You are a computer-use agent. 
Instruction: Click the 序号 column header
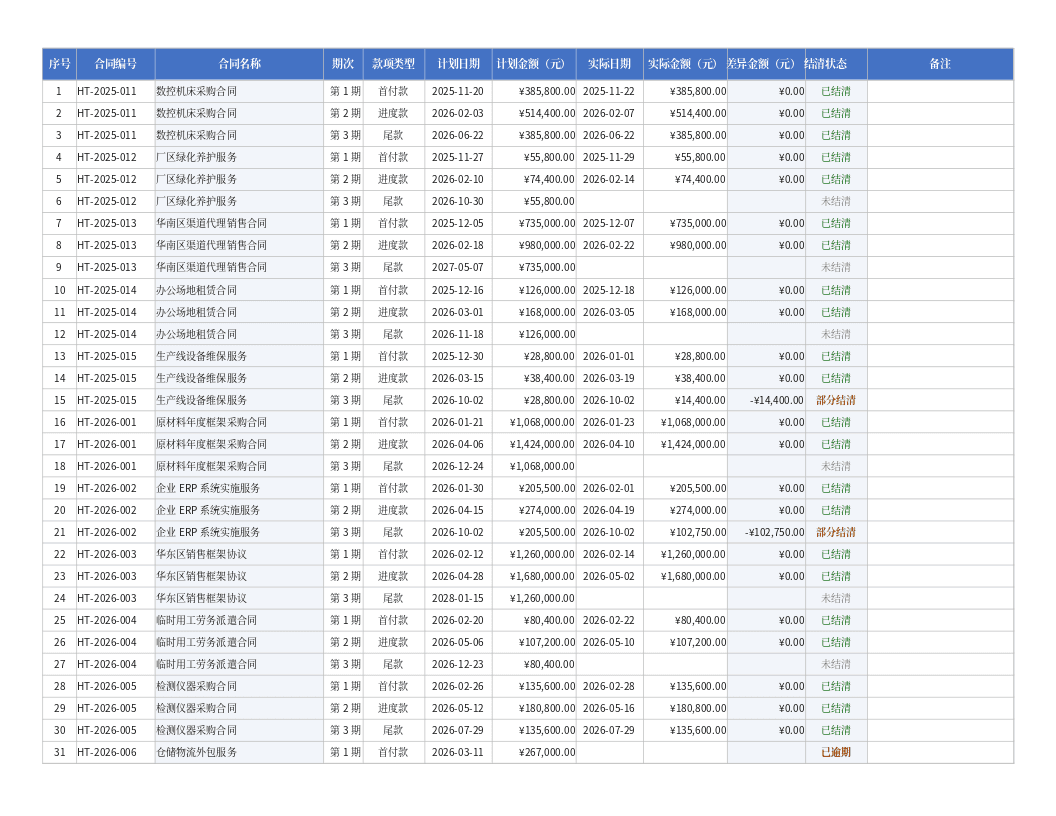[x=59, y=64]
